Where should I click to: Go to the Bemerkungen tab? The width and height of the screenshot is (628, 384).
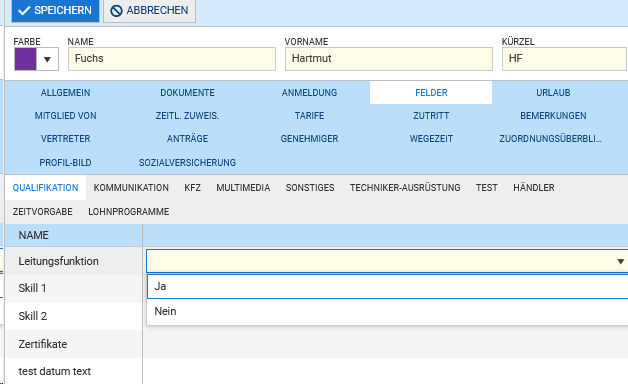point(553,116)
